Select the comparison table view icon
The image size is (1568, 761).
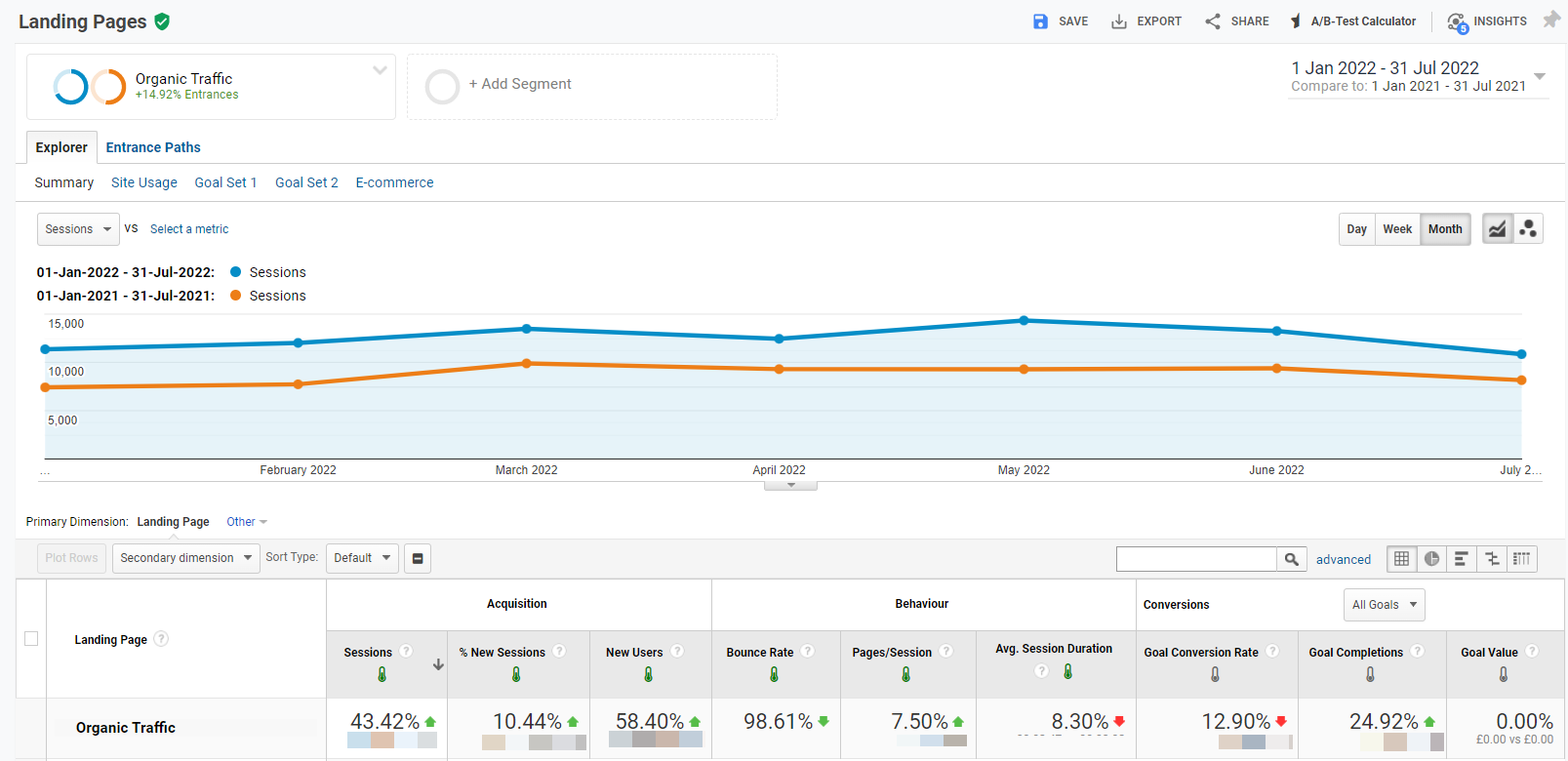click(x=1491, y=559)
